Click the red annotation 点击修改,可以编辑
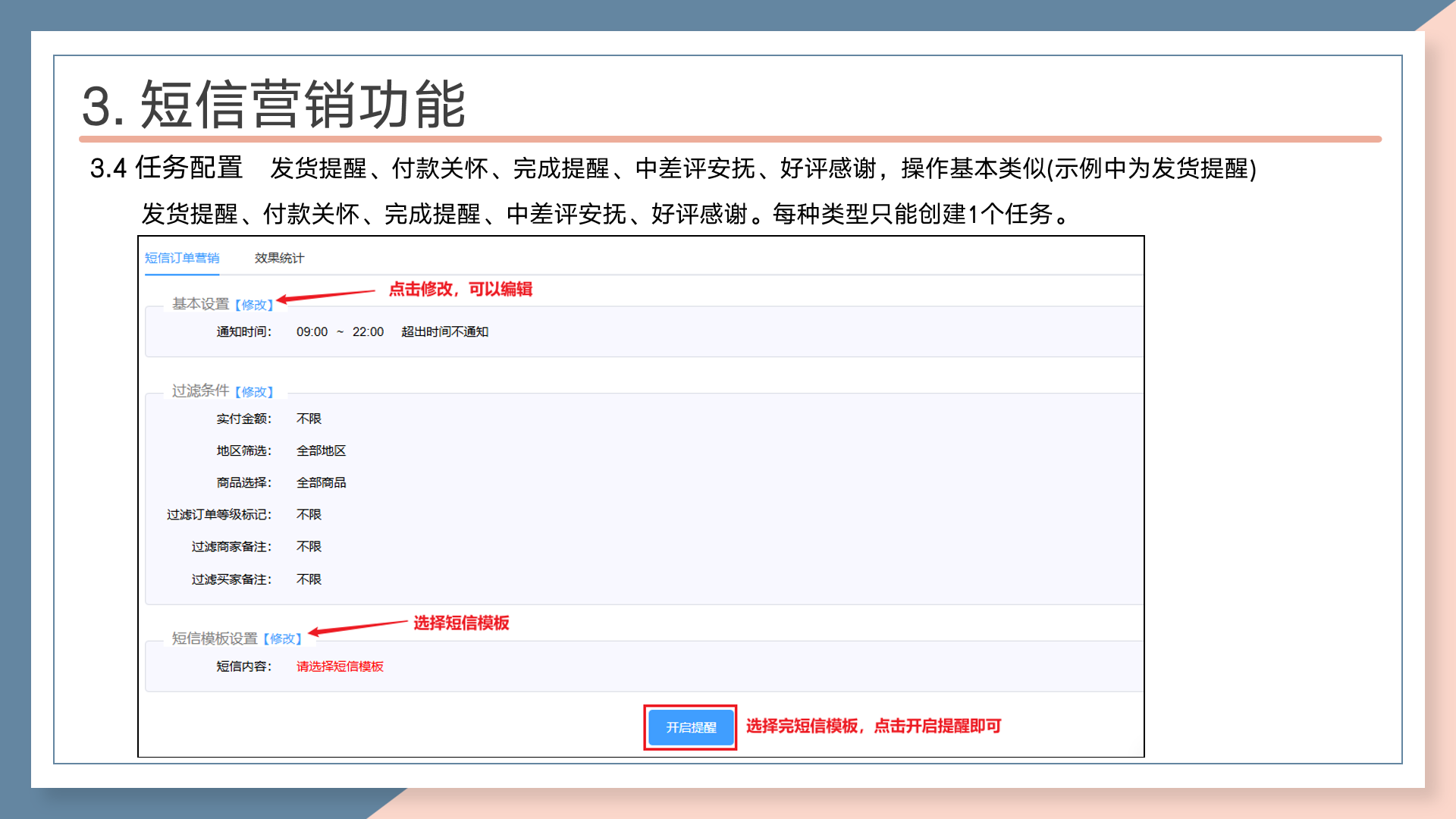Viewport: 1456px width, 819px height. tap(460, 289)
